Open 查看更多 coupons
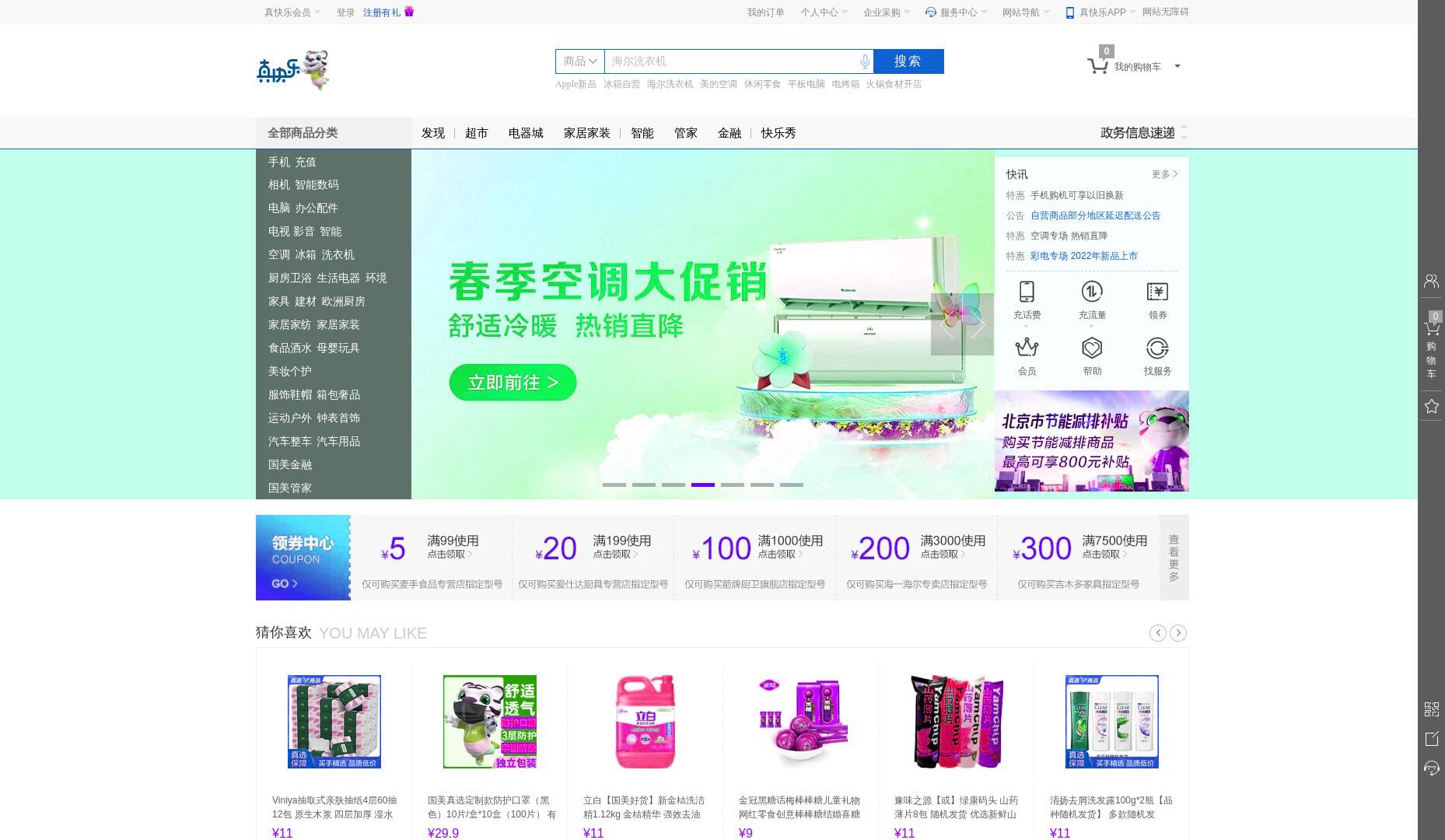The image size is (1445, 840). [1174, 558]
